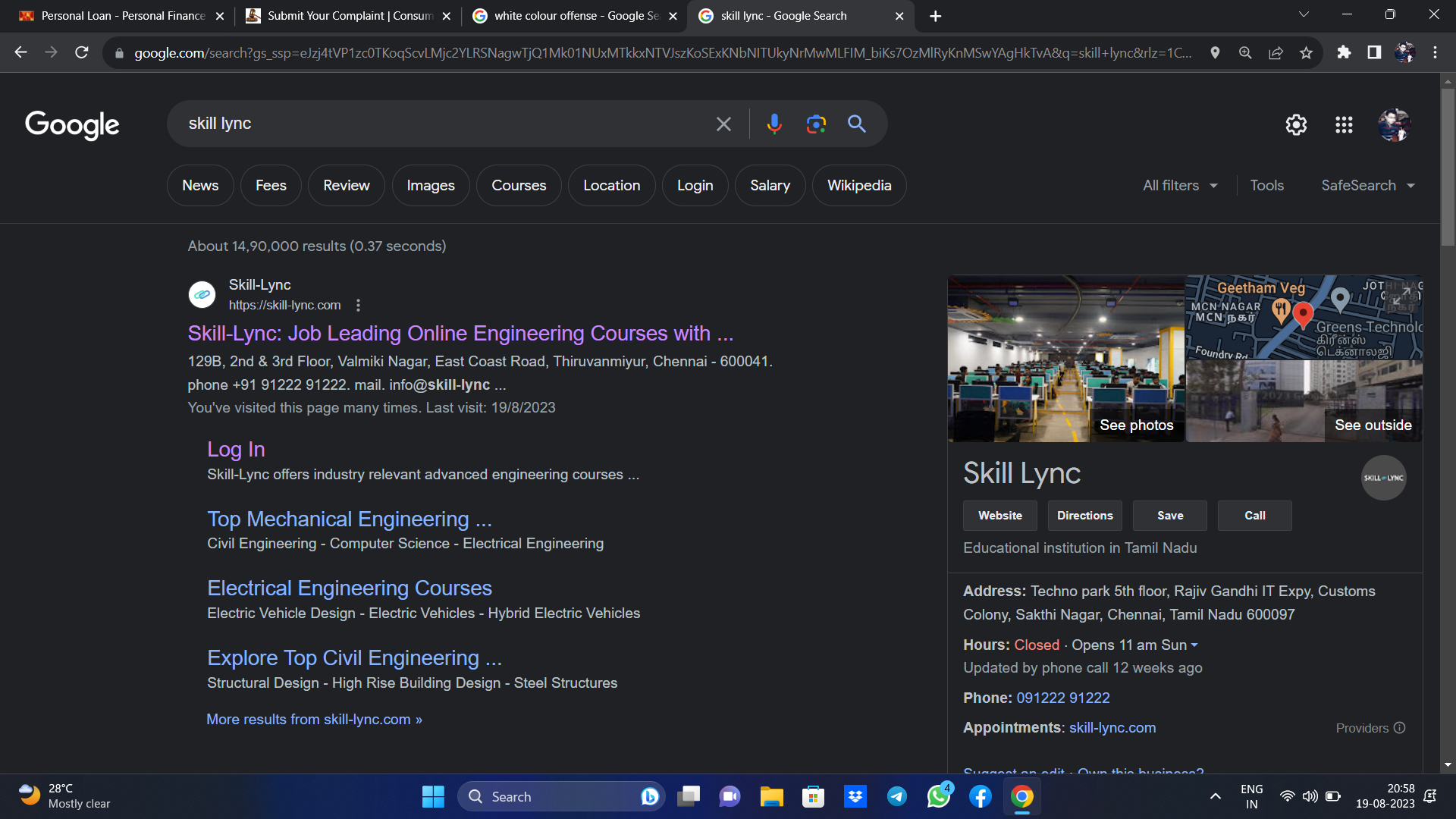Switch to Submit Your Complaint tab
Screen dimensions: 1456x819
pyautogui.click(x=349, y=16)
